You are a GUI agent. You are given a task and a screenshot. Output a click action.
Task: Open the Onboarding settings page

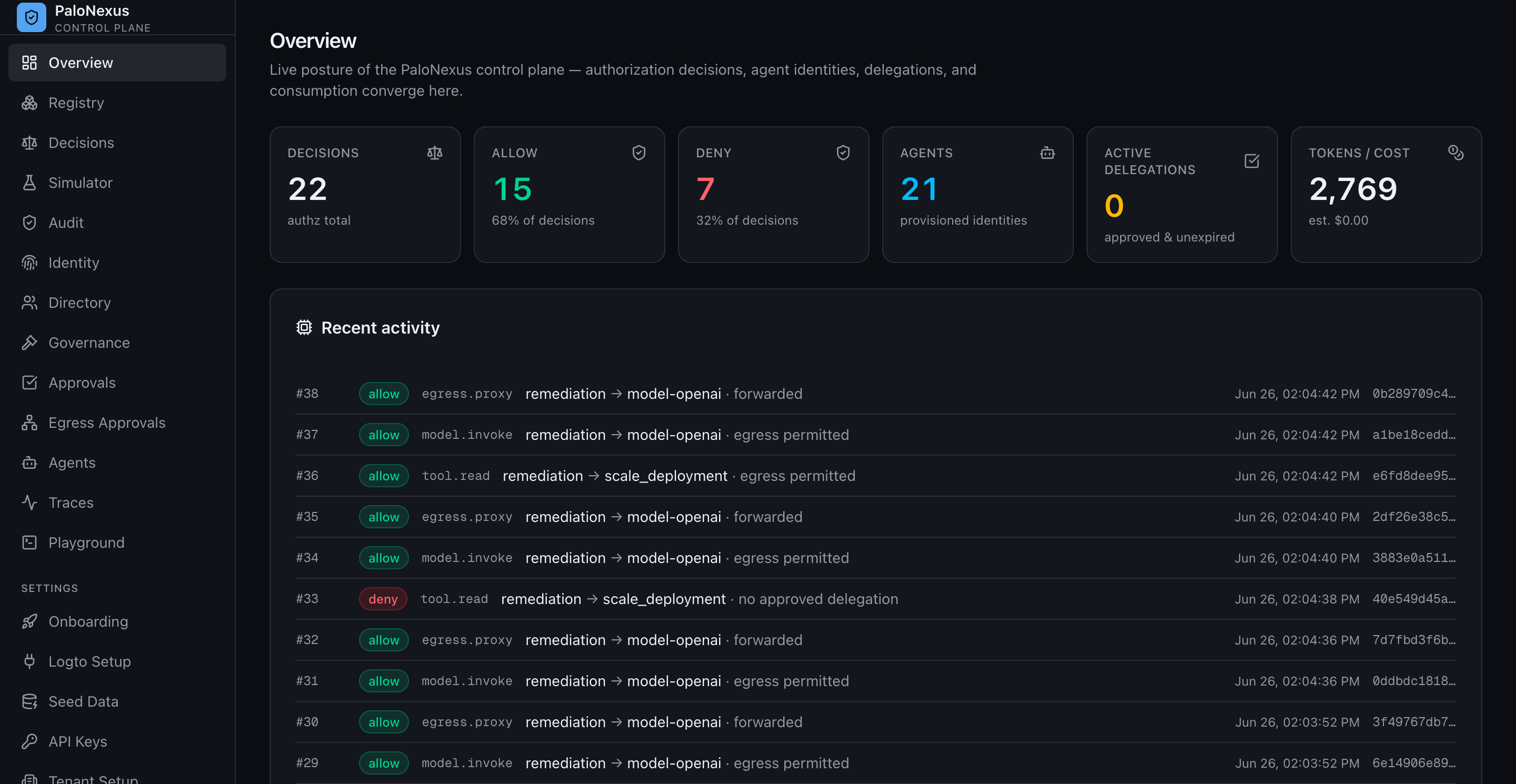[x=117, y=621]
